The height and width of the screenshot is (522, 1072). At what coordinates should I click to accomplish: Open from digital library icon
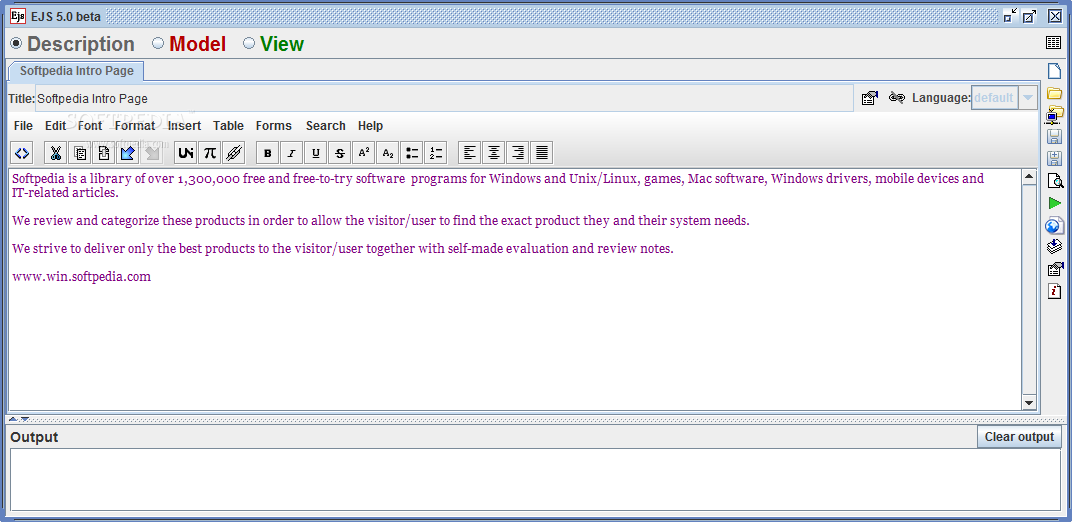[1055, 114]
